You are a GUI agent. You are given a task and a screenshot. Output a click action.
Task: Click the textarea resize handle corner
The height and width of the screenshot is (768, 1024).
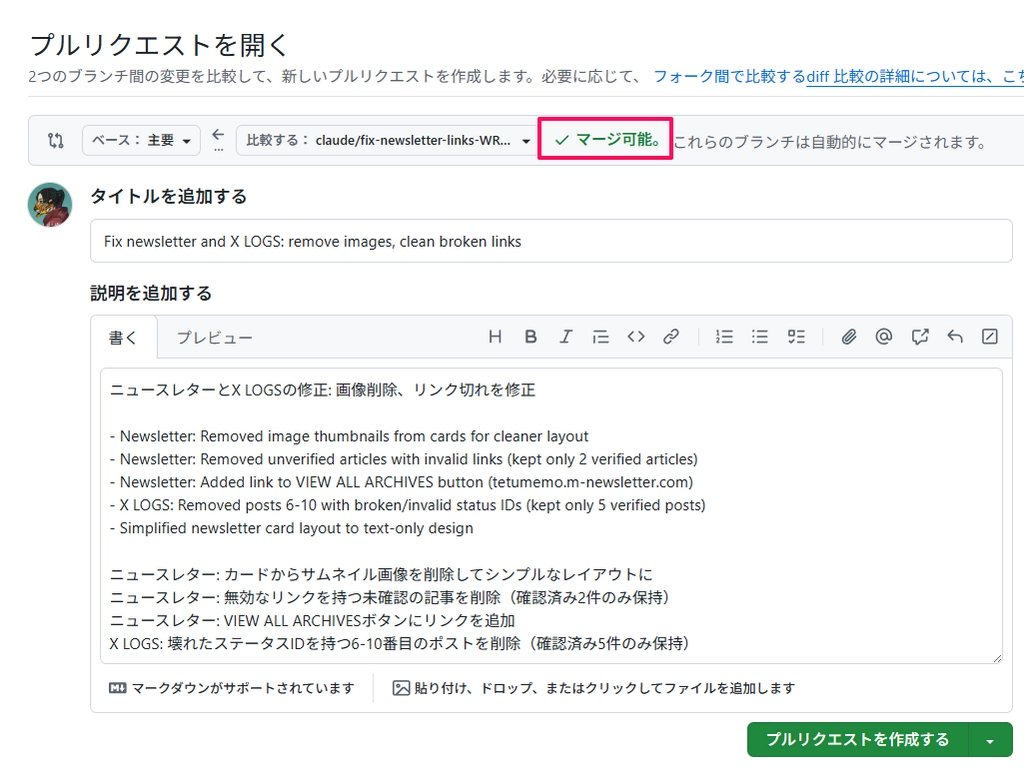[997, 658]
